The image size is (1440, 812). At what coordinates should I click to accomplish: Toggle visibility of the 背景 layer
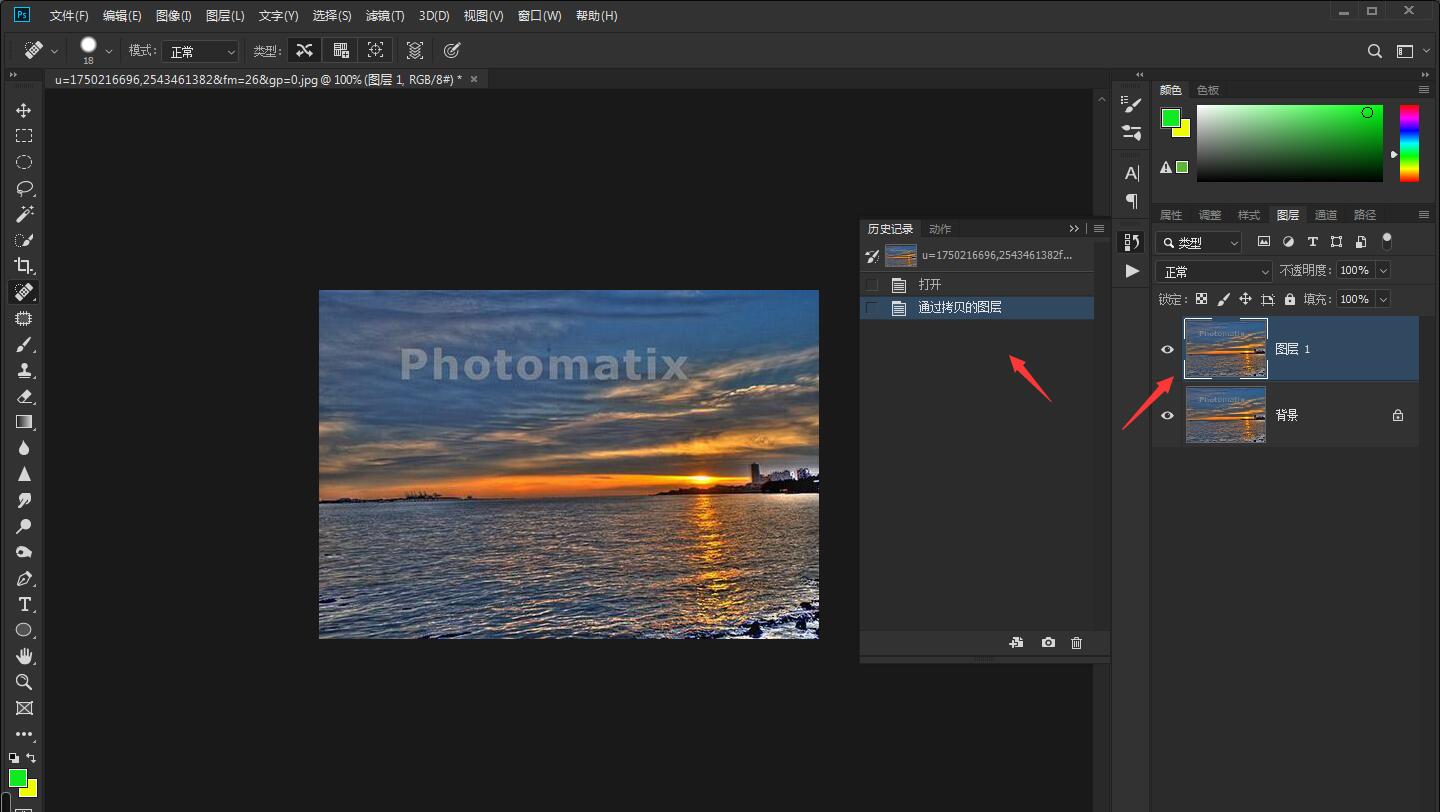tap(1167, 415)
